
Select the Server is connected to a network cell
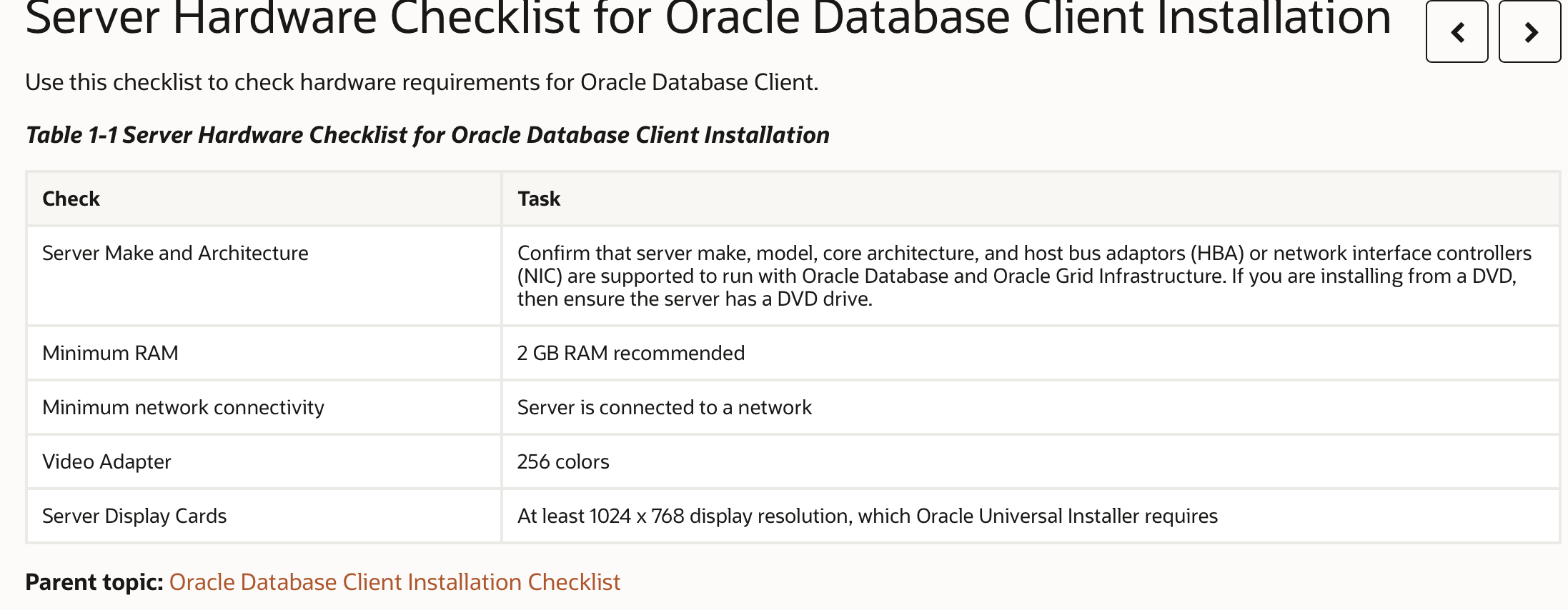click(664, 407)
